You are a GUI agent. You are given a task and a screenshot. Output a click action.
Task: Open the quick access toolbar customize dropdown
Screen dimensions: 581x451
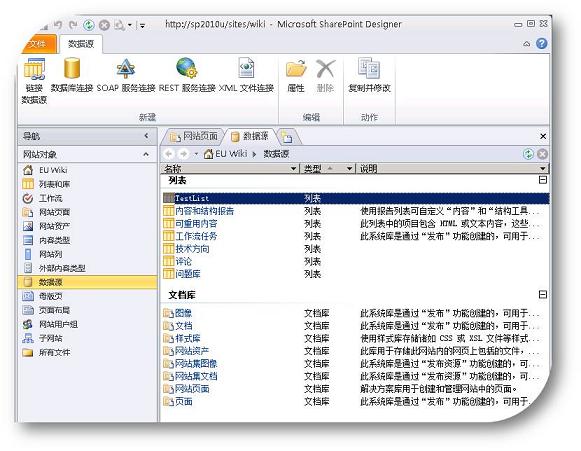142,26
